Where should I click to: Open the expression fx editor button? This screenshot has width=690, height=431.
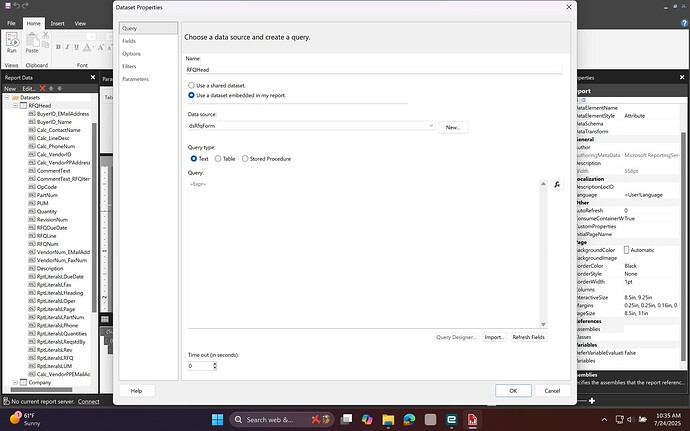(557, 184)
